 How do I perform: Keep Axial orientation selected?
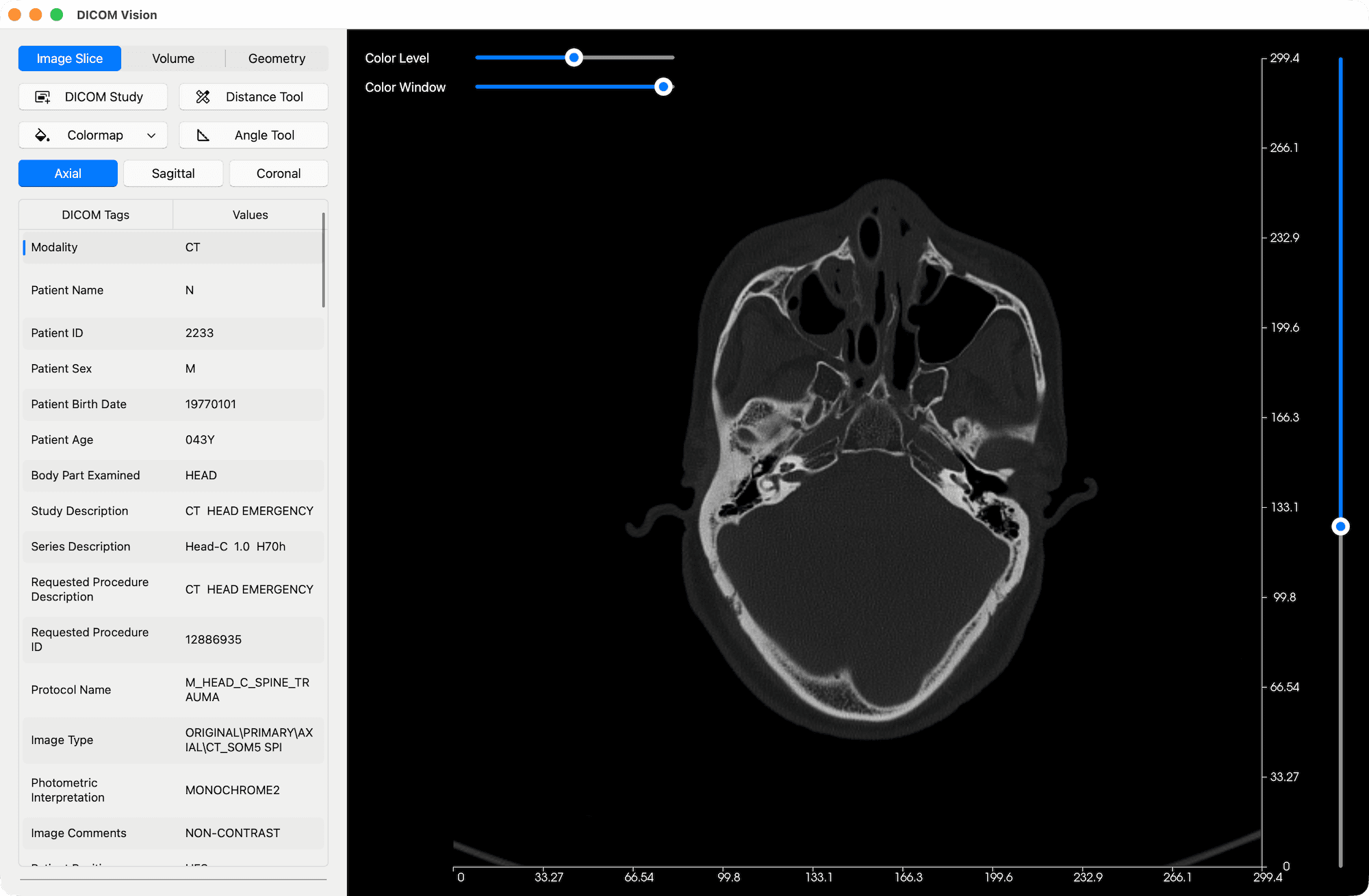68,173
